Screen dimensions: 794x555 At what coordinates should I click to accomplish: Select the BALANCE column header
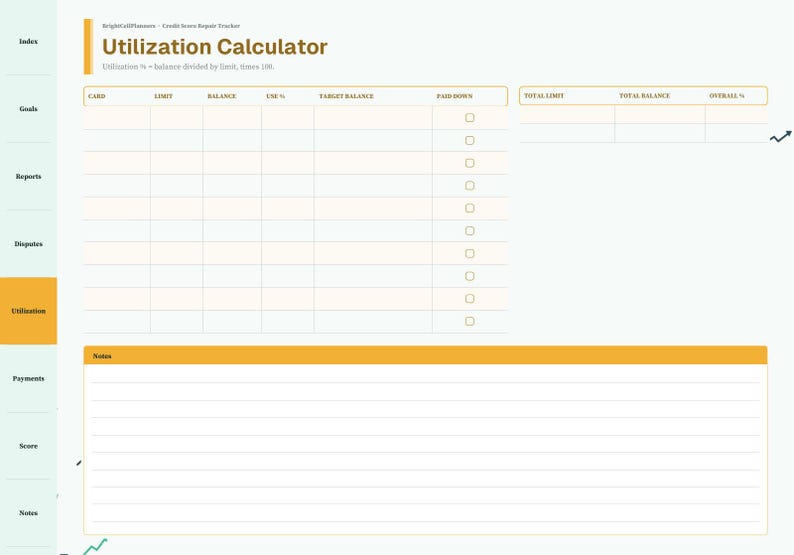(x=222, y=96)
